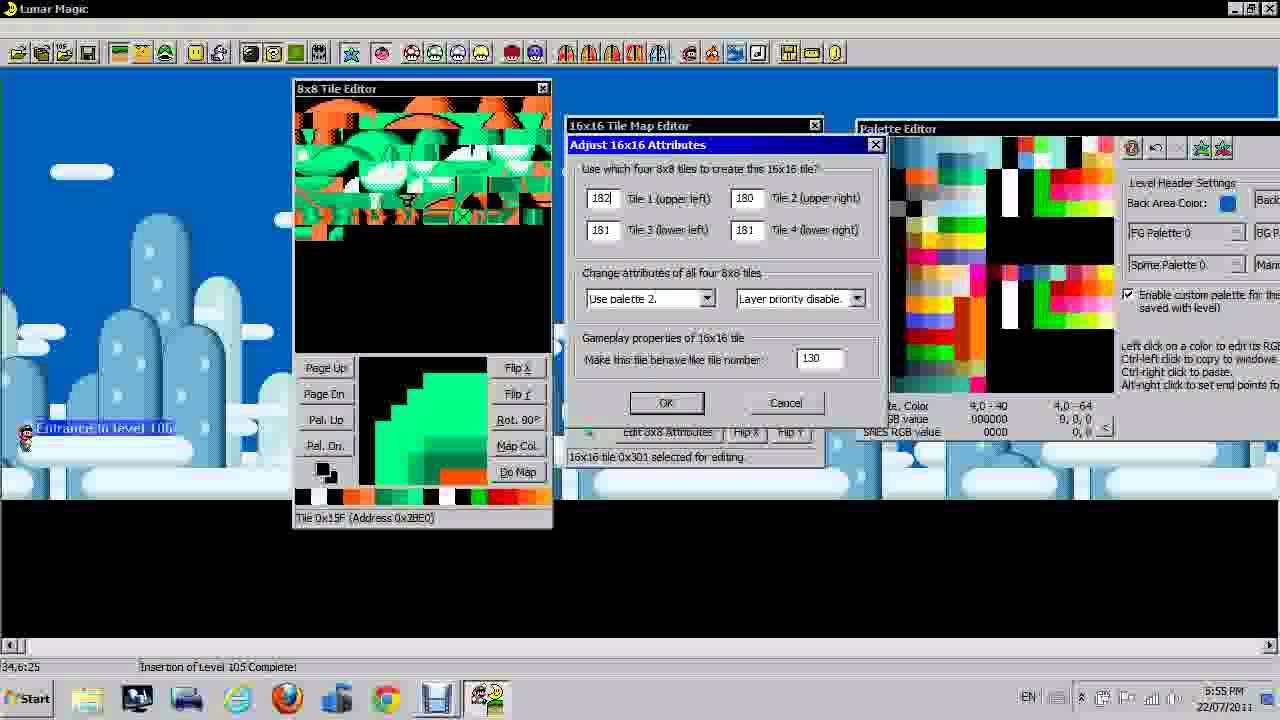Click the foreground color indicator in 8x8 Tile Editor
1280x720 pixels.
point(322,469)
